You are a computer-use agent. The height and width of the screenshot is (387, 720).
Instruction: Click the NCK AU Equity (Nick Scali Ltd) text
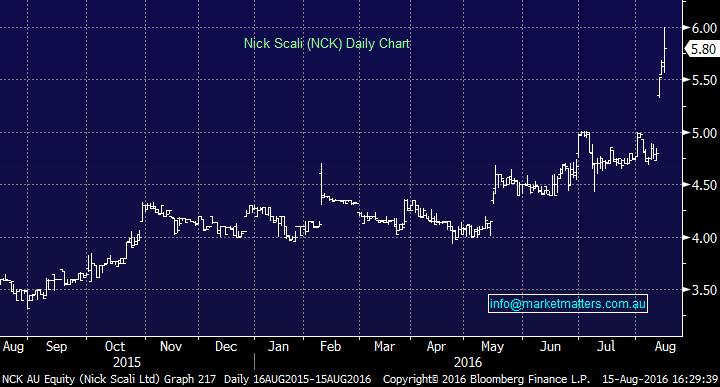pyautogui.click(x=80, y=379)
